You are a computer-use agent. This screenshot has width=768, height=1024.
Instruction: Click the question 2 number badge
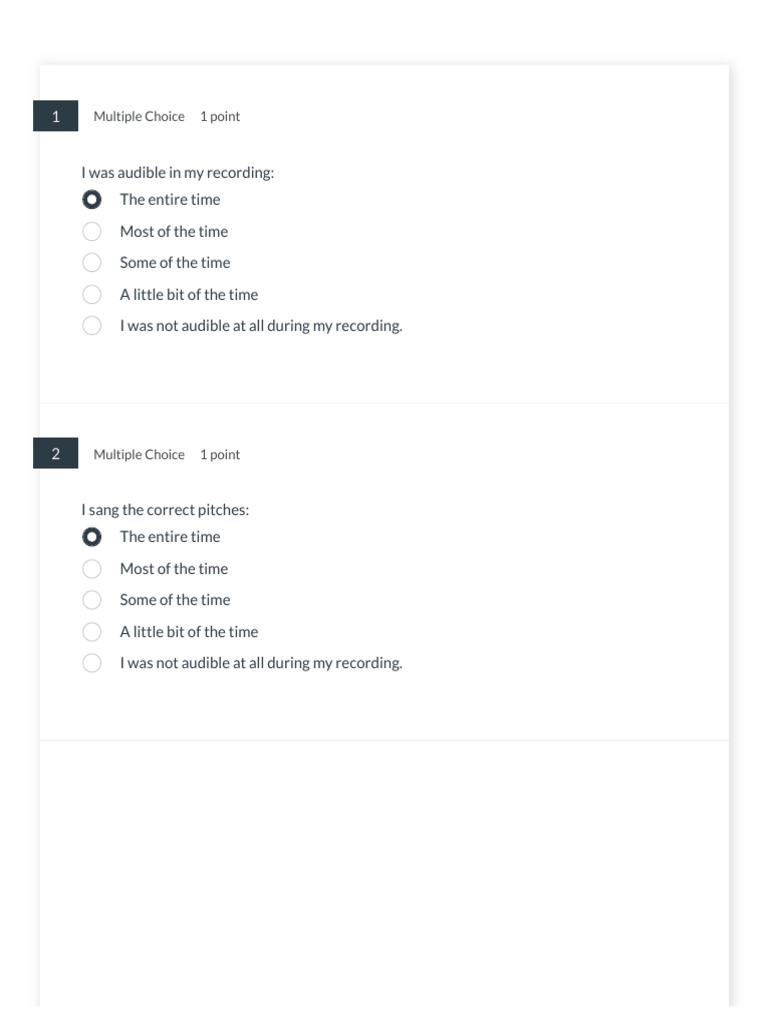pos(56,454)
